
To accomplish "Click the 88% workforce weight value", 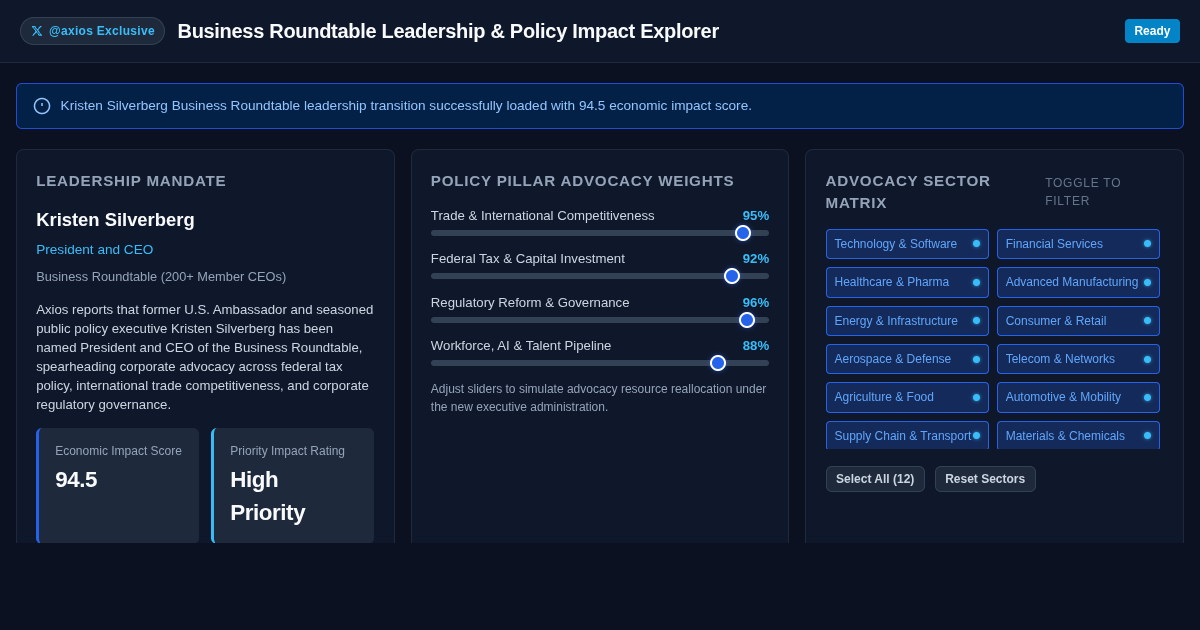I will pos(756,346).
